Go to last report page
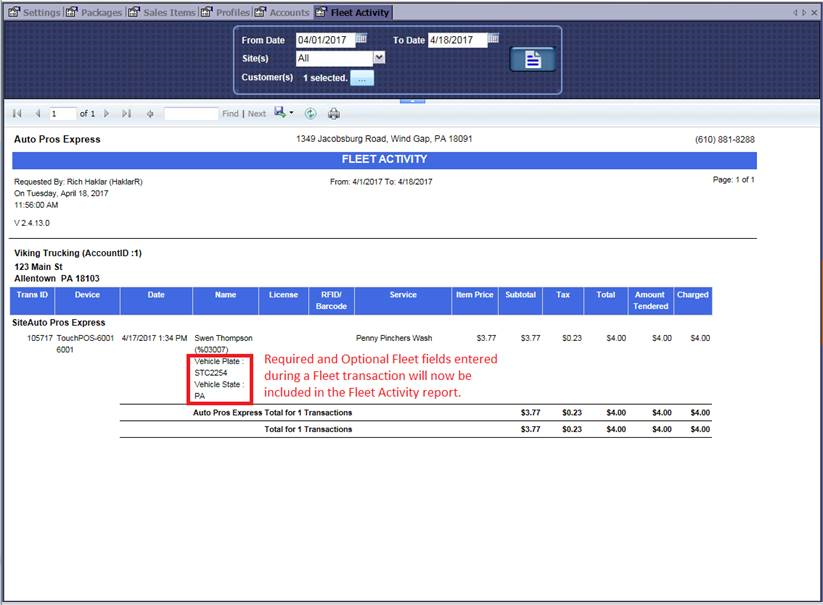The image size is (823, 605). click(126, 113)
